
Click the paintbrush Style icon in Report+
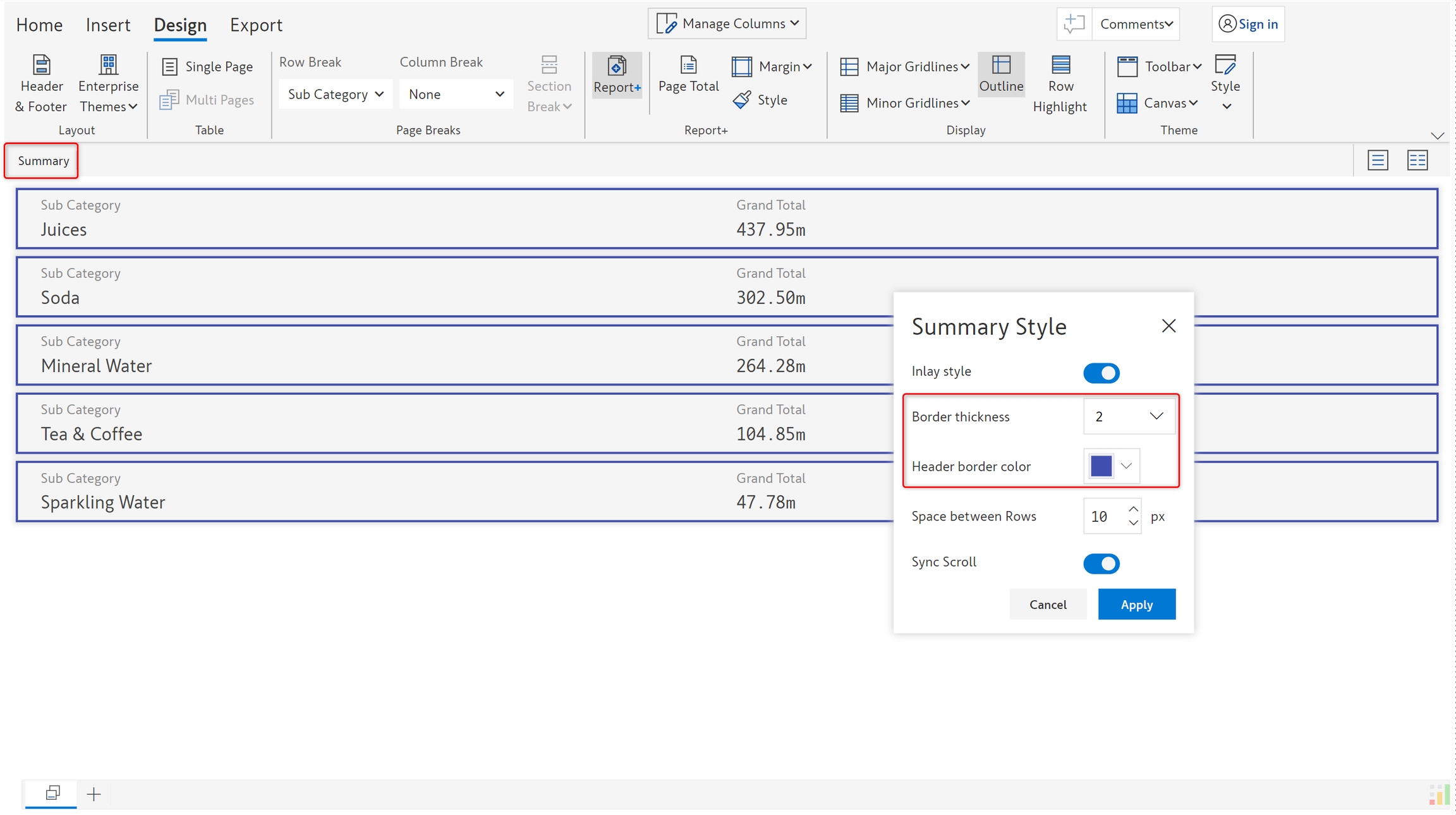click(742, 100)
